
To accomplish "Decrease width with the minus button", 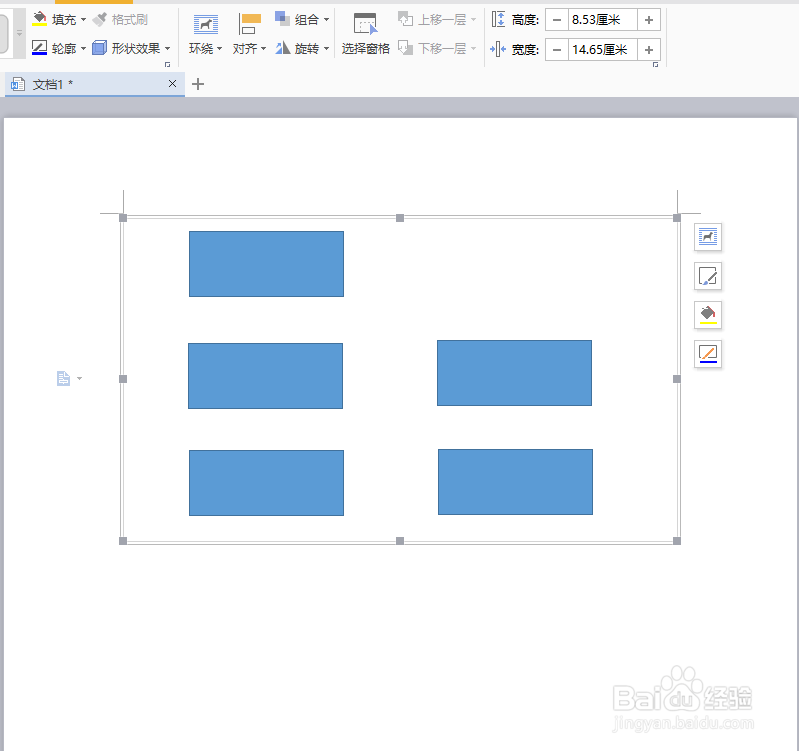I will pyautogui.click(x=557, y=49).
